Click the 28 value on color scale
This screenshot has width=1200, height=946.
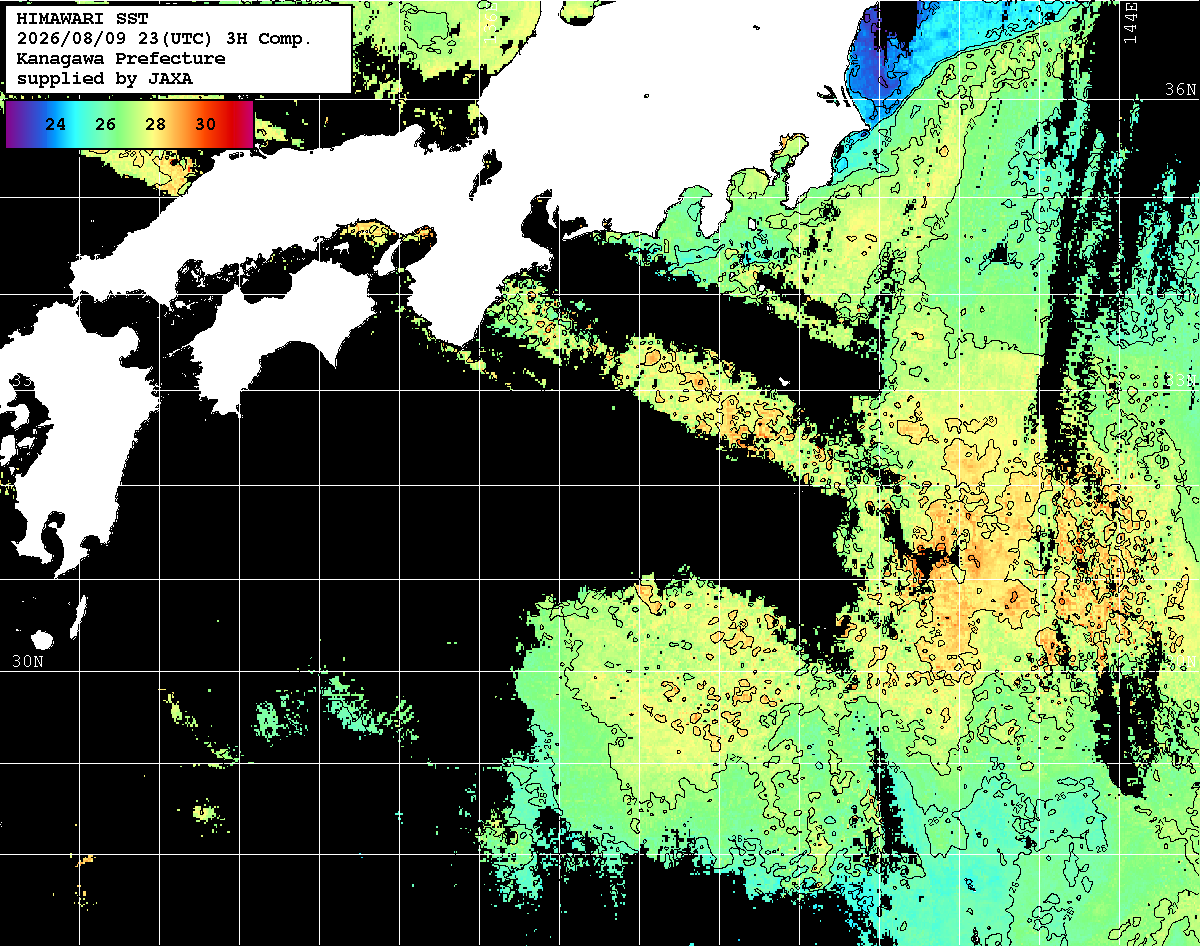pos(155,124)
